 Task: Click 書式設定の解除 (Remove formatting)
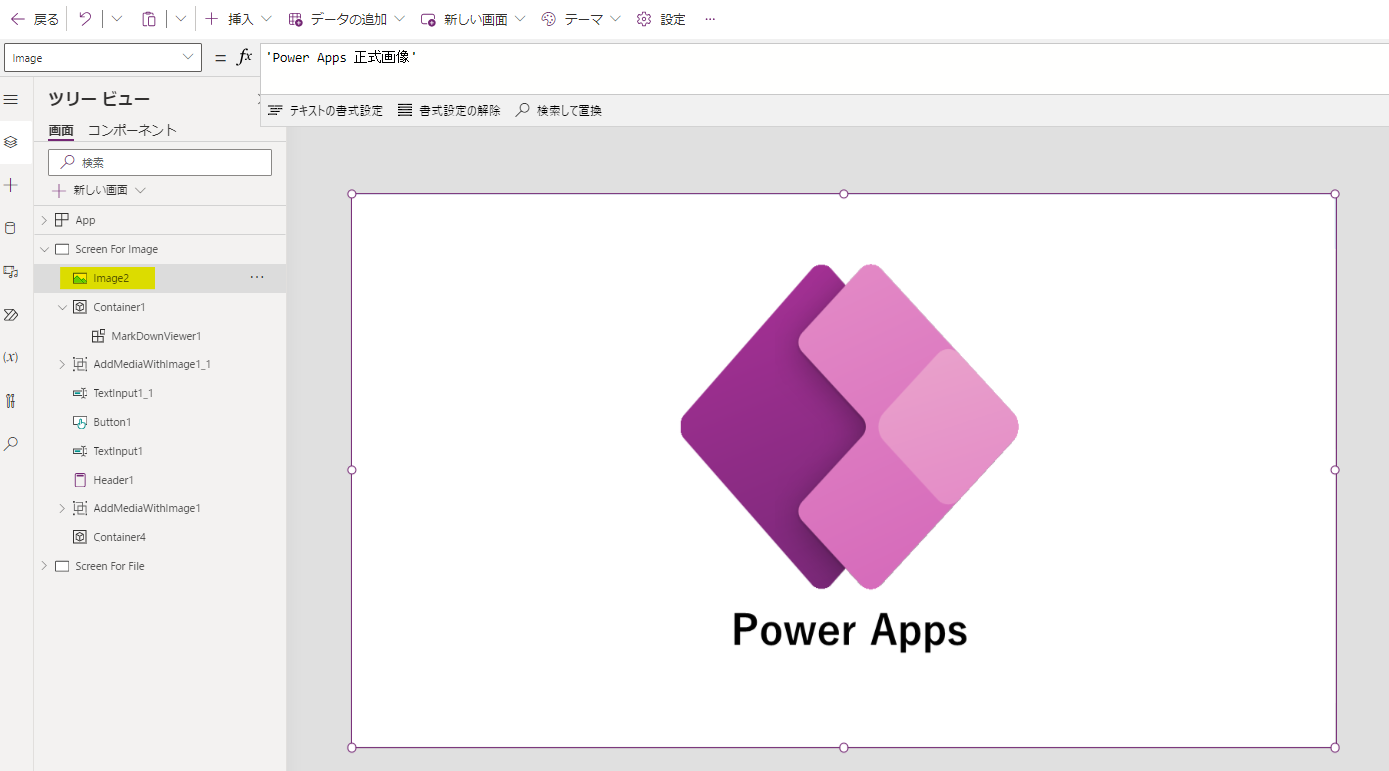point(449,110)
